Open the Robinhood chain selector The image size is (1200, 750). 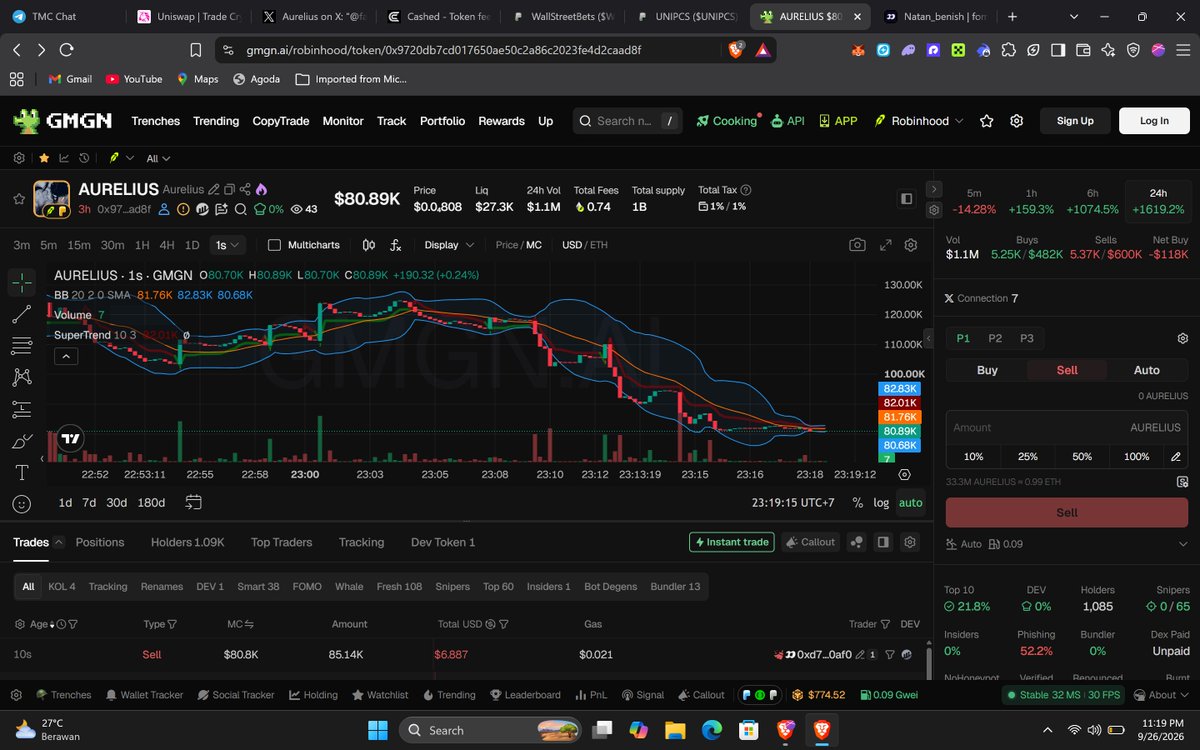coord(920,121)
